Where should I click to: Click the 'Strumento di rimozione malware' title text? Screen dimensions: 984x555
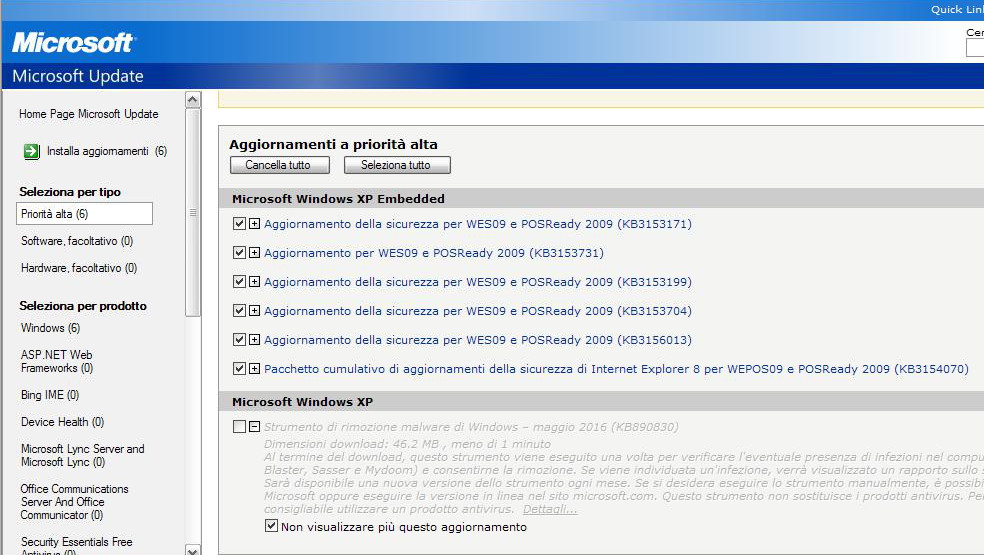[x=471, y=427]
